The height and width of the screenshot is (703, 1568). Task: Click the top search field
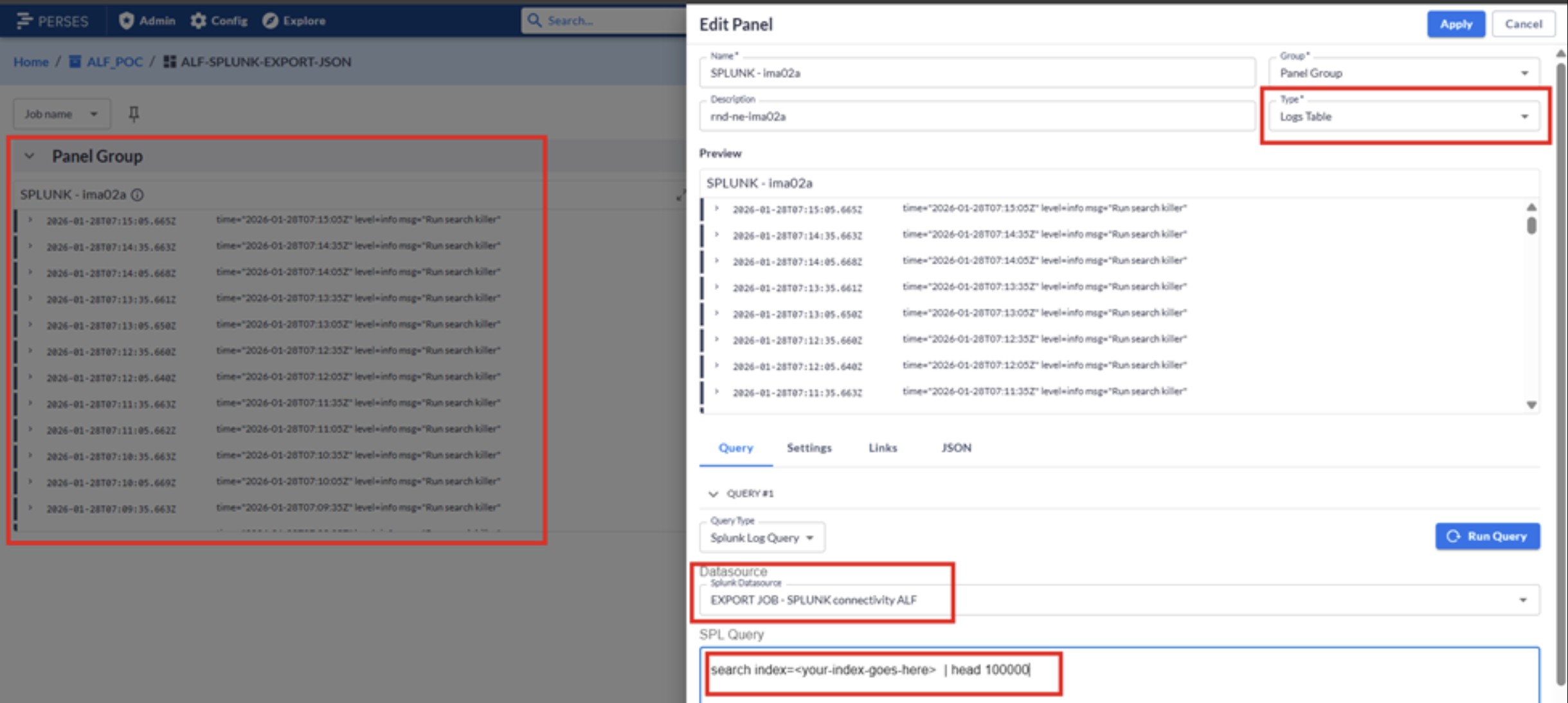tap(604, 21)
